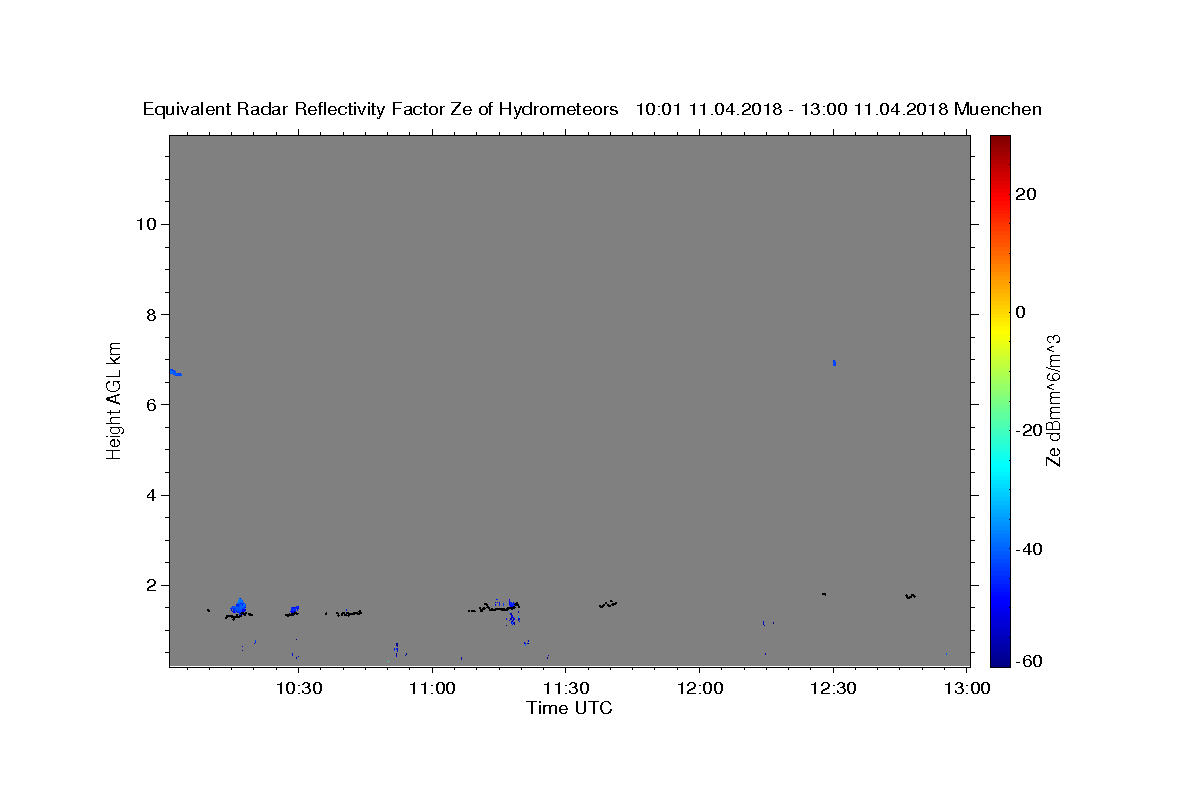
Task: Select the 'Height AGL km' axis label
Action: click(x=115, y=399)
